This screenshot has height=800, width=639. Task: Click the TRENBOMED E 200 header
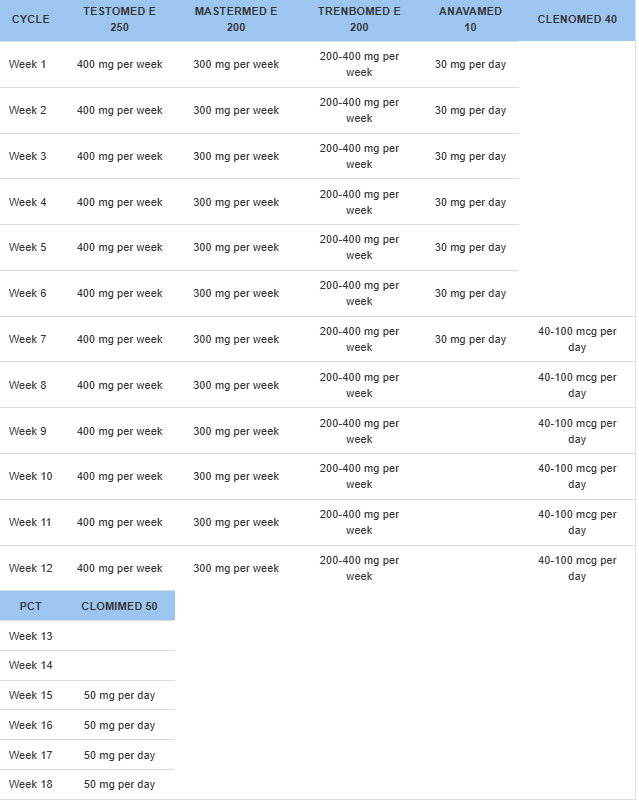(359, 19)
